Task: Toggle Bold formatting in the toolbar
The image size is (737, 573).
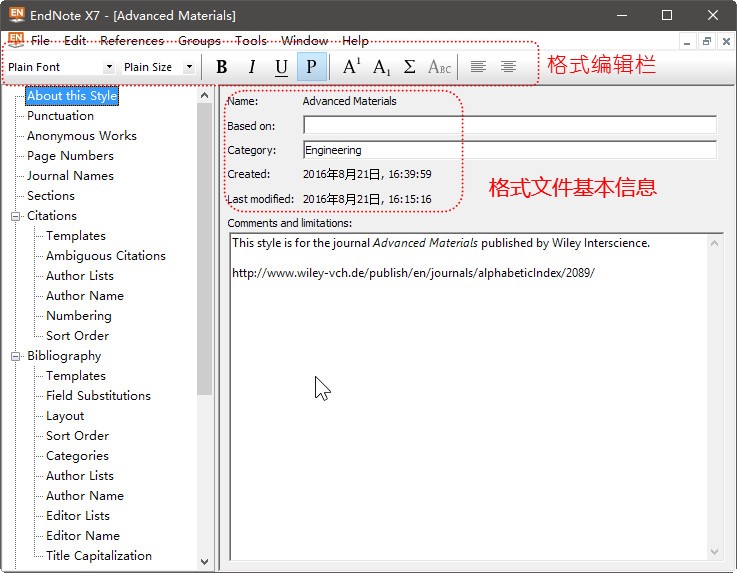Action: click(222, 67)
